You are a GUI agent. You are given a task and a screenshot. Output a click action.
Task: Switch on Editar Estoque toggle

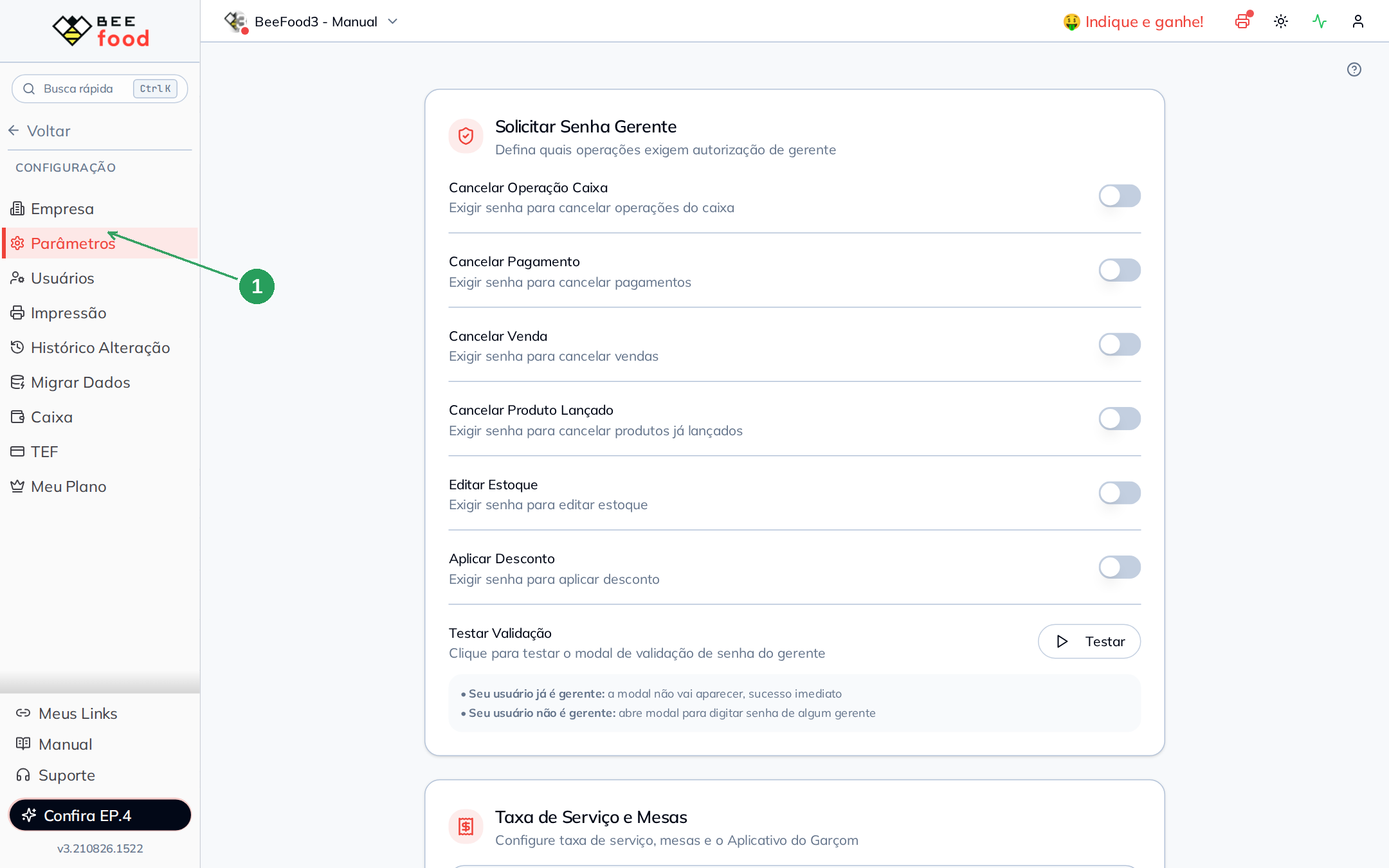click(x=1120, y=493)
